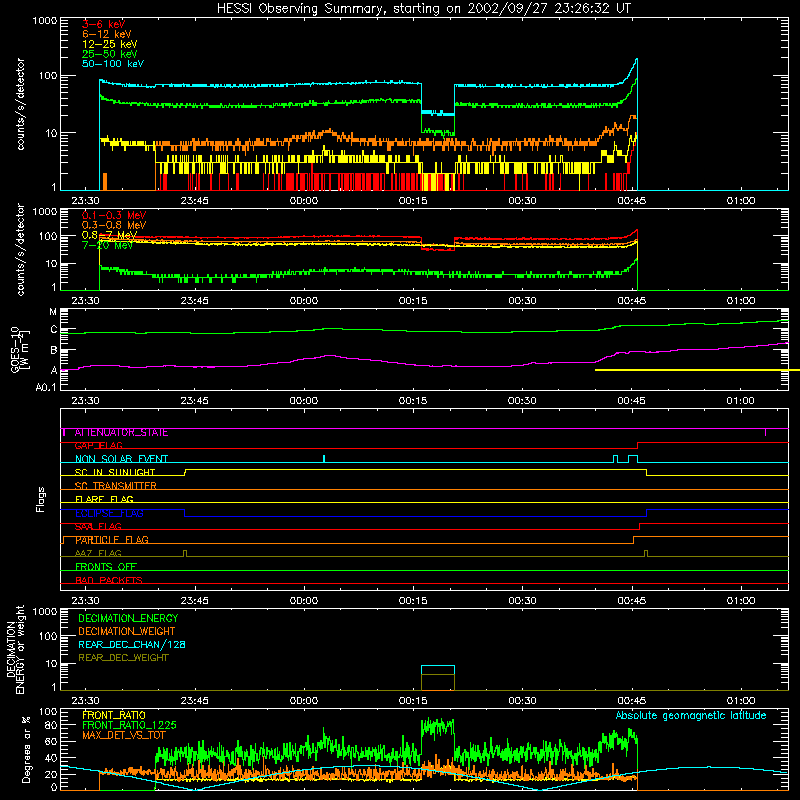Click the 23:45 tick label under the Flags panel
800x800 pixels.
coord(194,601)
